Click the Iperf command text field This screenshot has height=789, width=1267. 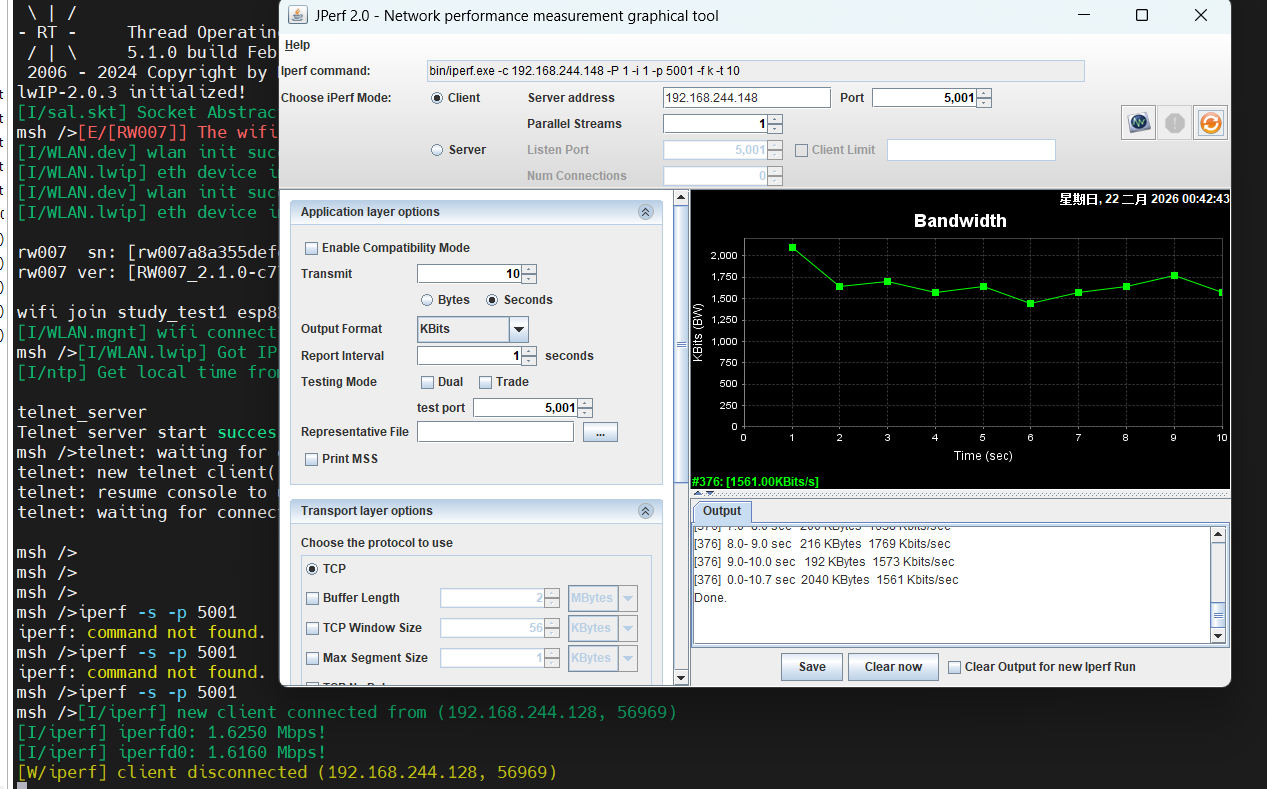754,71
